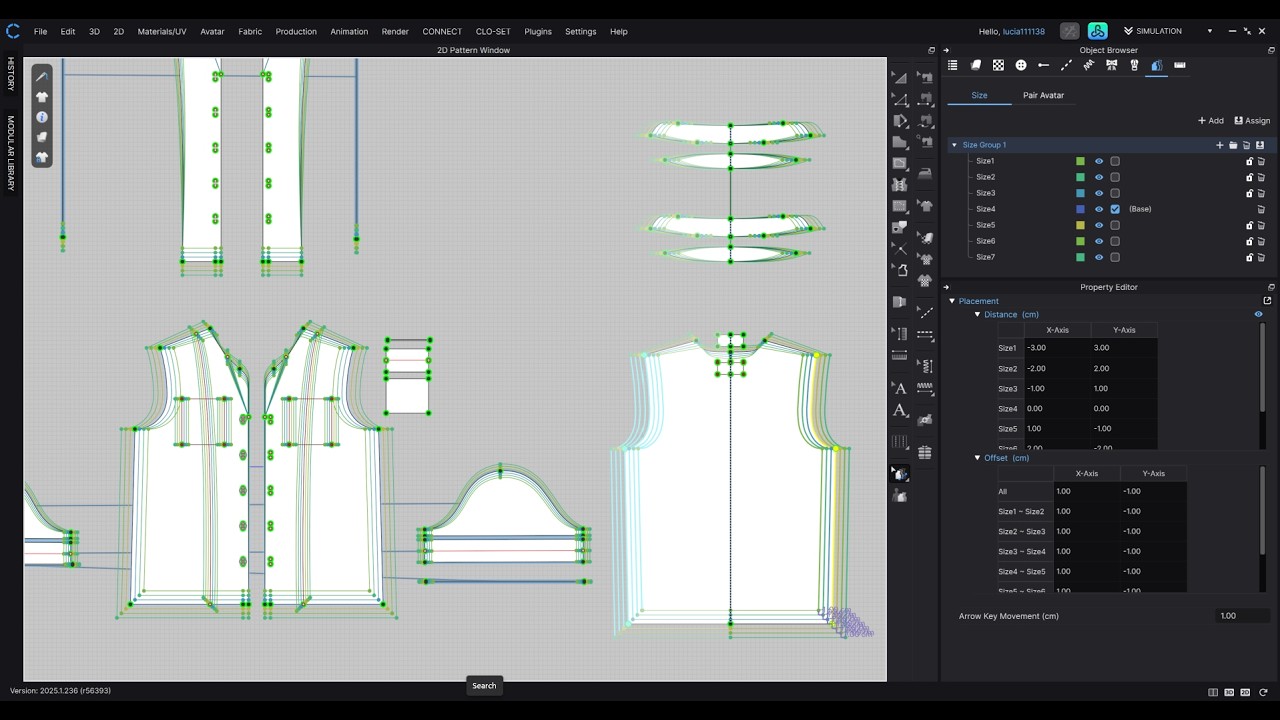Click the Assign button
The width and height of the screenshot is (1280, 720).
pyautogui.click(x=1252, y=121)
